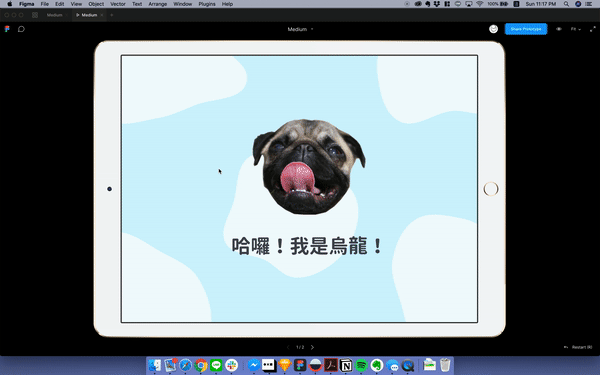Open the Preview app with badge in dock
This screenshot has height=375, width=600.
[170, 365]
